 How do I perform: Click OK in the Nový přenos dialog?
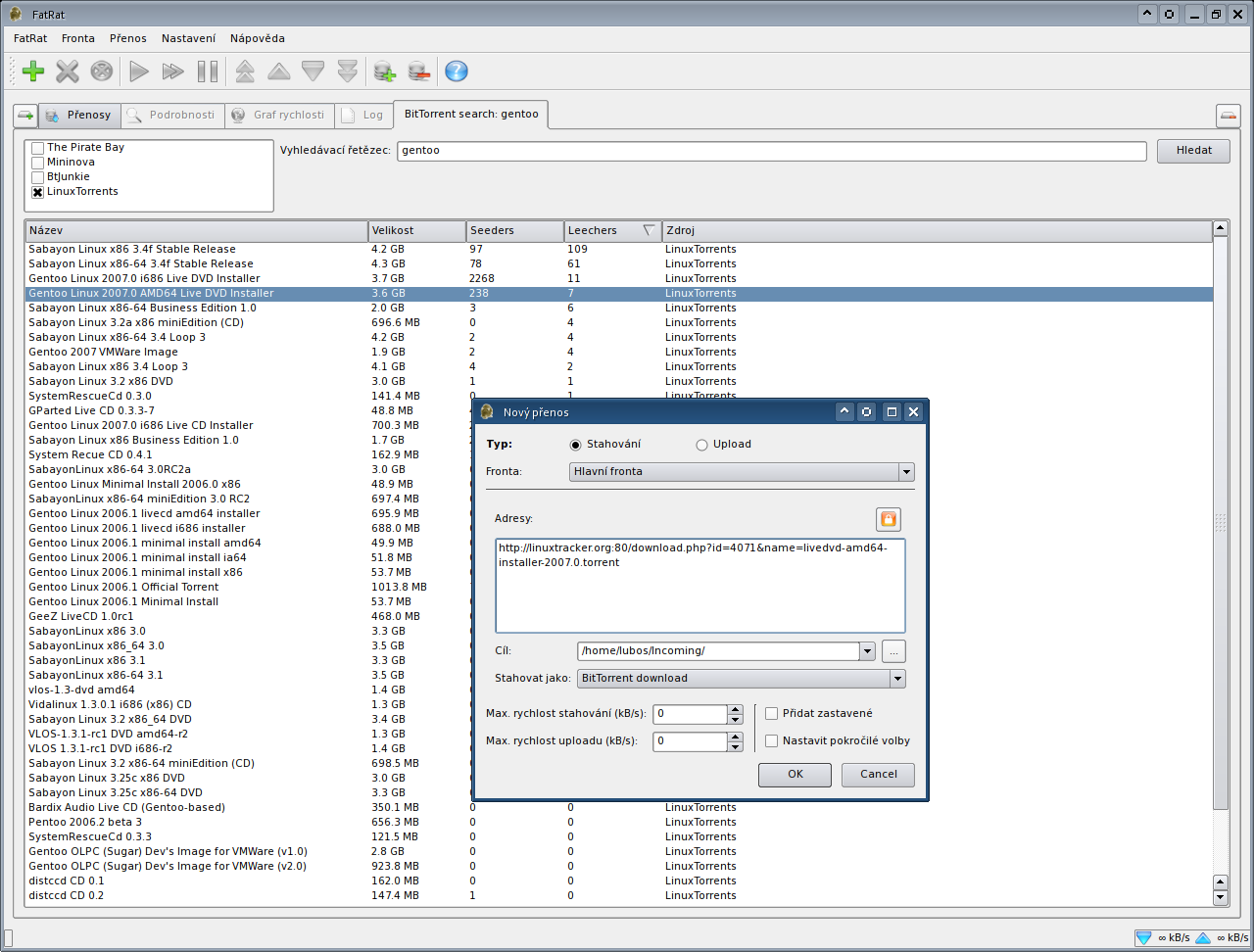pyautogui.click(x=795, y=775)
